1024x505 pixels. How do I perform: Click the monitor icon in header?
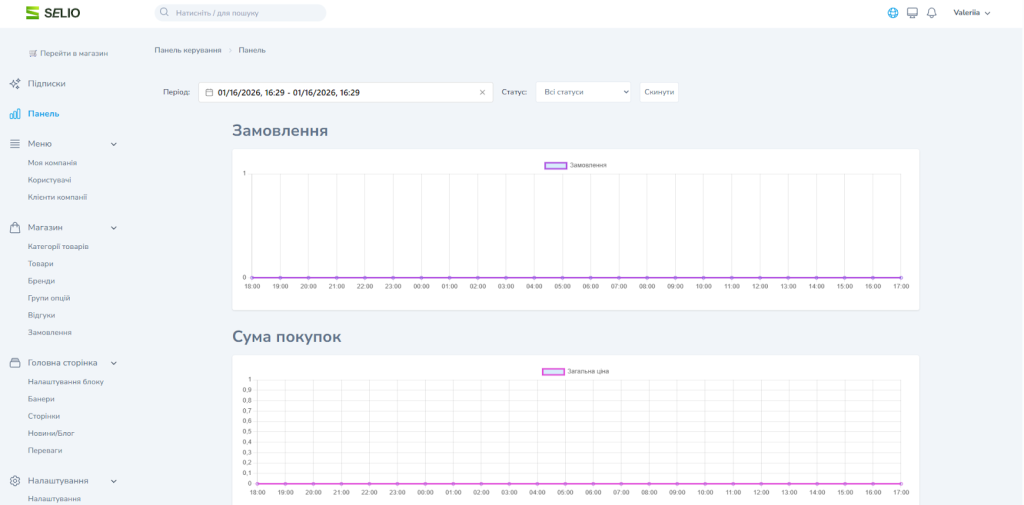[912, 13]
